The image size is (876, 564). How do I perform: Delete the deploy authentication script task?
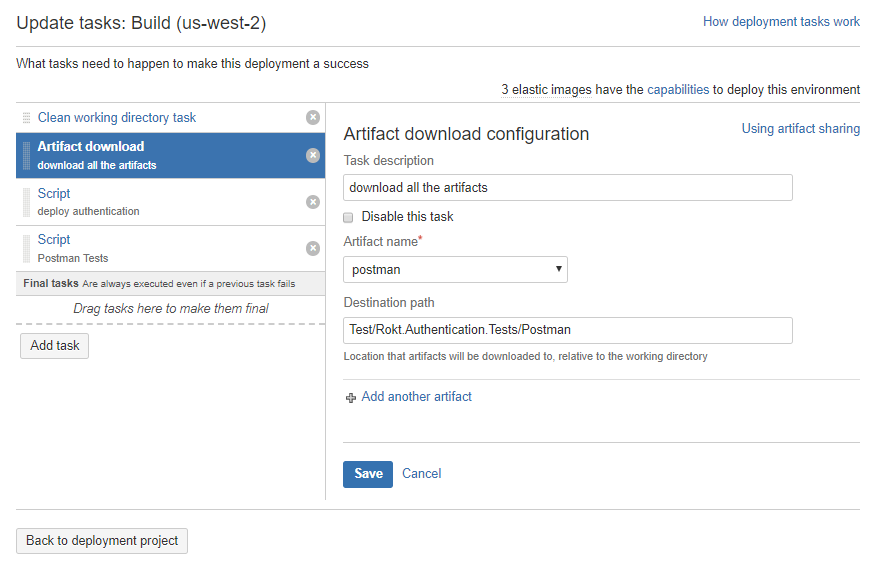coord(313,202)
